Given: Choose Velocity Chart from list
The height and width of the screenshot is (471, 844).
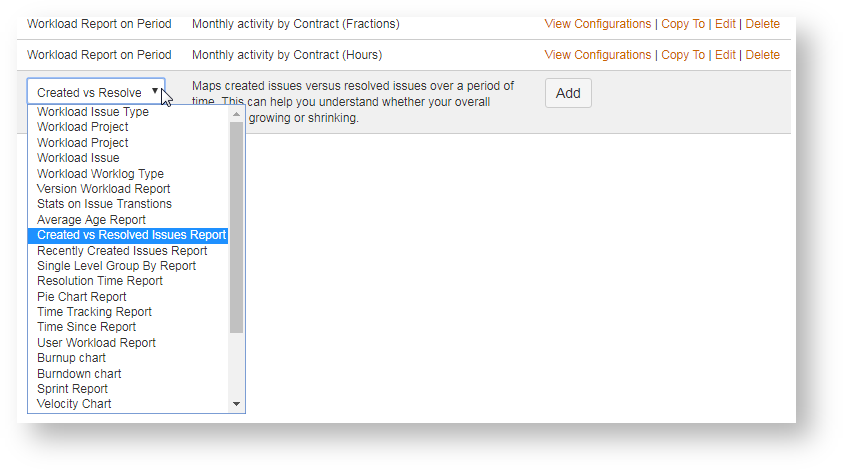Looking at the screenshot, I should click(74, 404).
